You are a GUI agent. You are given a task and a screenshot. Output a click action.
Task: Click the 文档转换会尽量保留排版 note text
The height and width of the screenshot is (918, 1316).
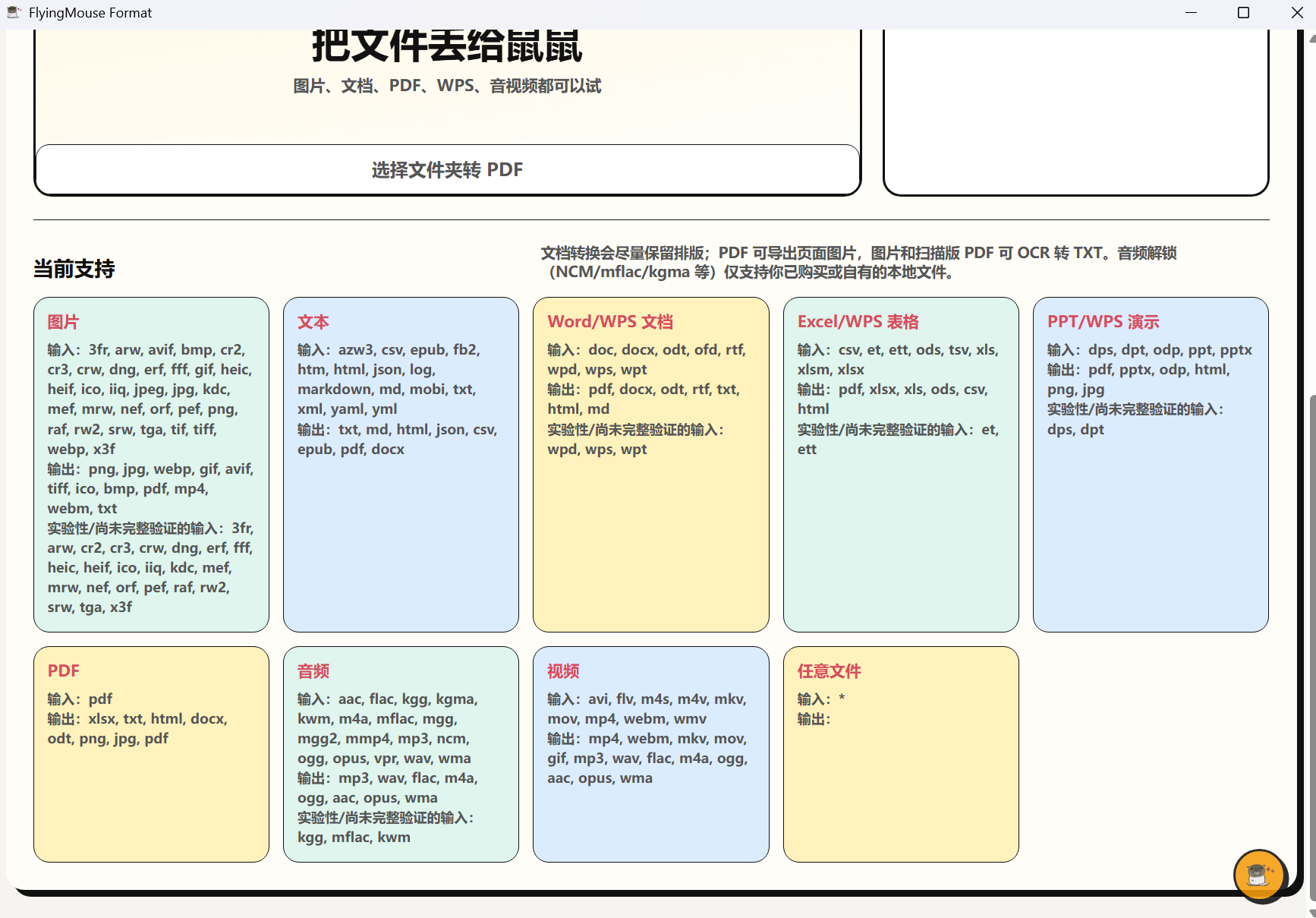pyautogui.click(x=858, y=262)
